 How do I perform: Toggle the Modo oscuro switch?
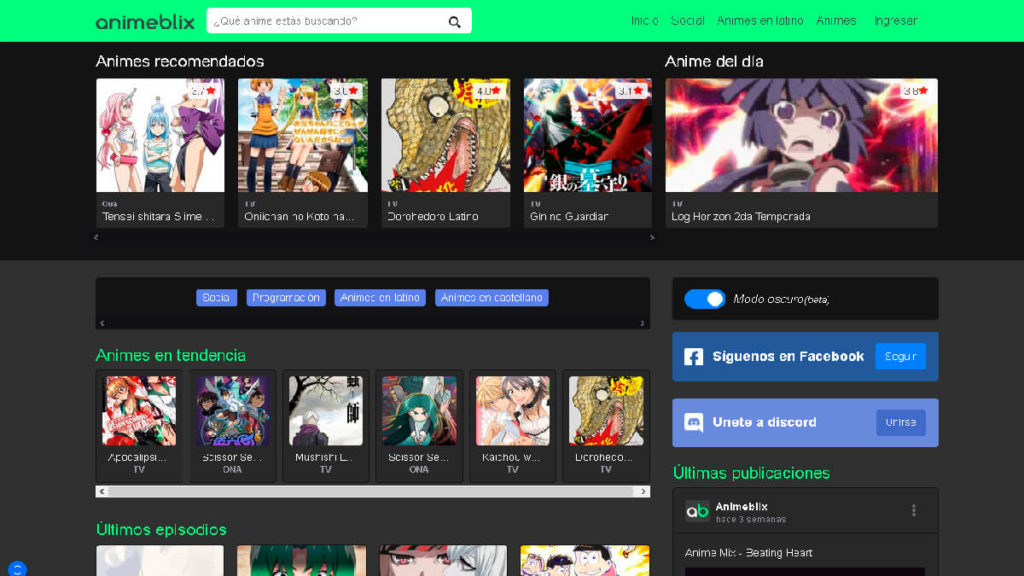pyautogui.click(x=705, y=299)
